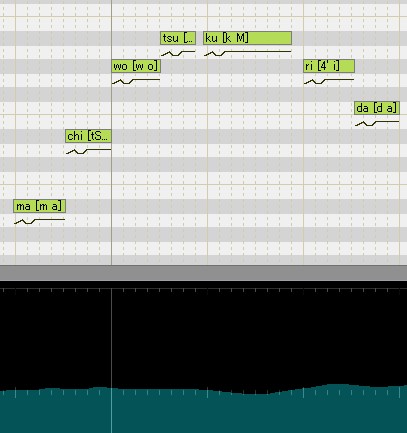Viewport: 407px width, 433px height.
Task: Click the vibrato curve under the ma note
Action: [40, 221]
